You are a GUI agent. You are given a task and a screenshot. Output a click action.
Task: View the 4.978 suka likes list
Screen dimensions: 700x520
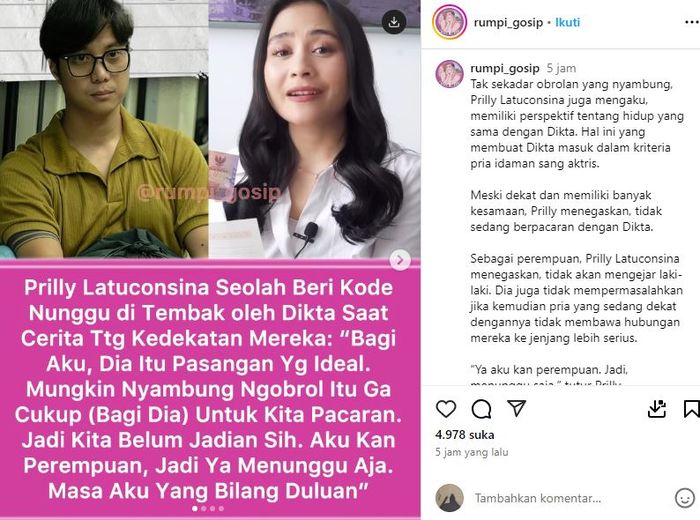coord(464,435)
